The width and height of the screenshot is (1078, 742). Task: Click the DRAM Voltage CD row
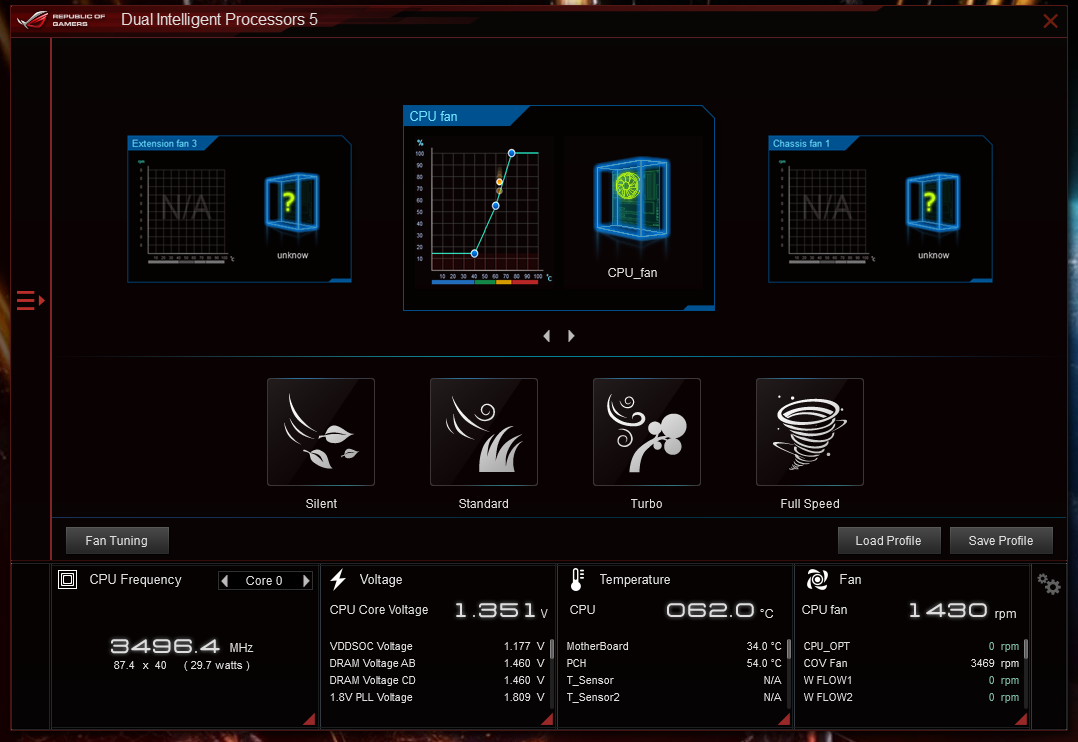coord(437,680)
